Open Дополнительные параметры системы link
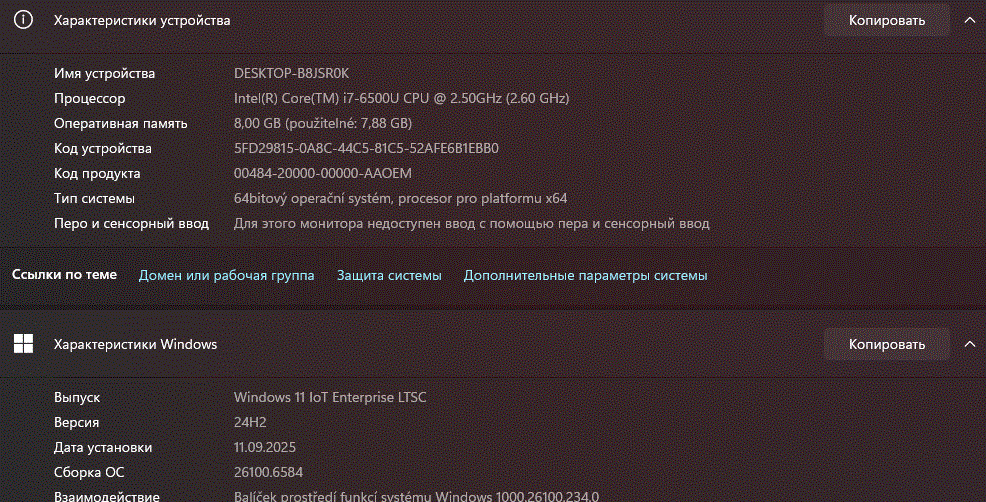Screen dimensions: 986x502 point(585,276)
